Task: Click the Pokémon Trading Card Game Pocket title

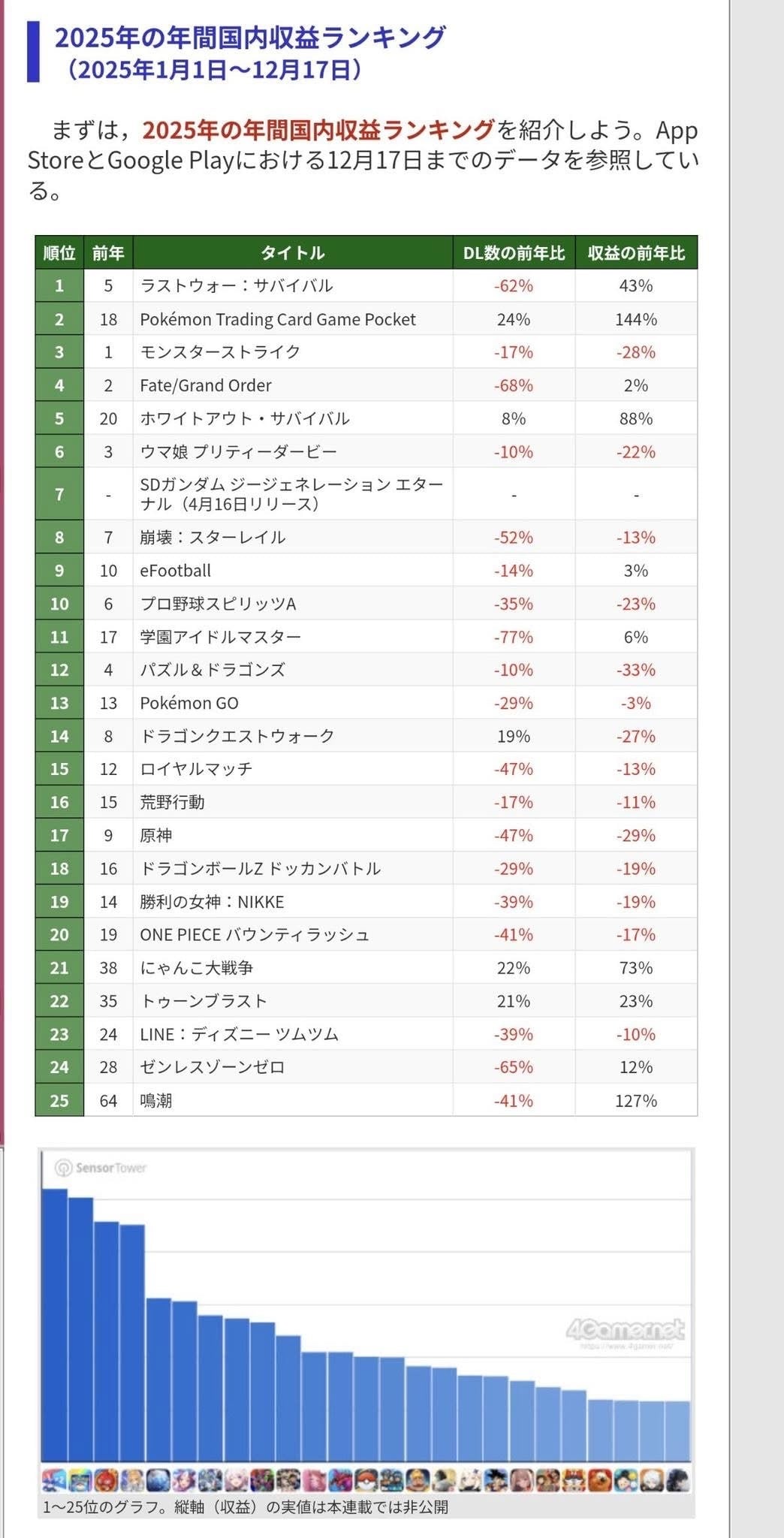Action: click(278, 319)
